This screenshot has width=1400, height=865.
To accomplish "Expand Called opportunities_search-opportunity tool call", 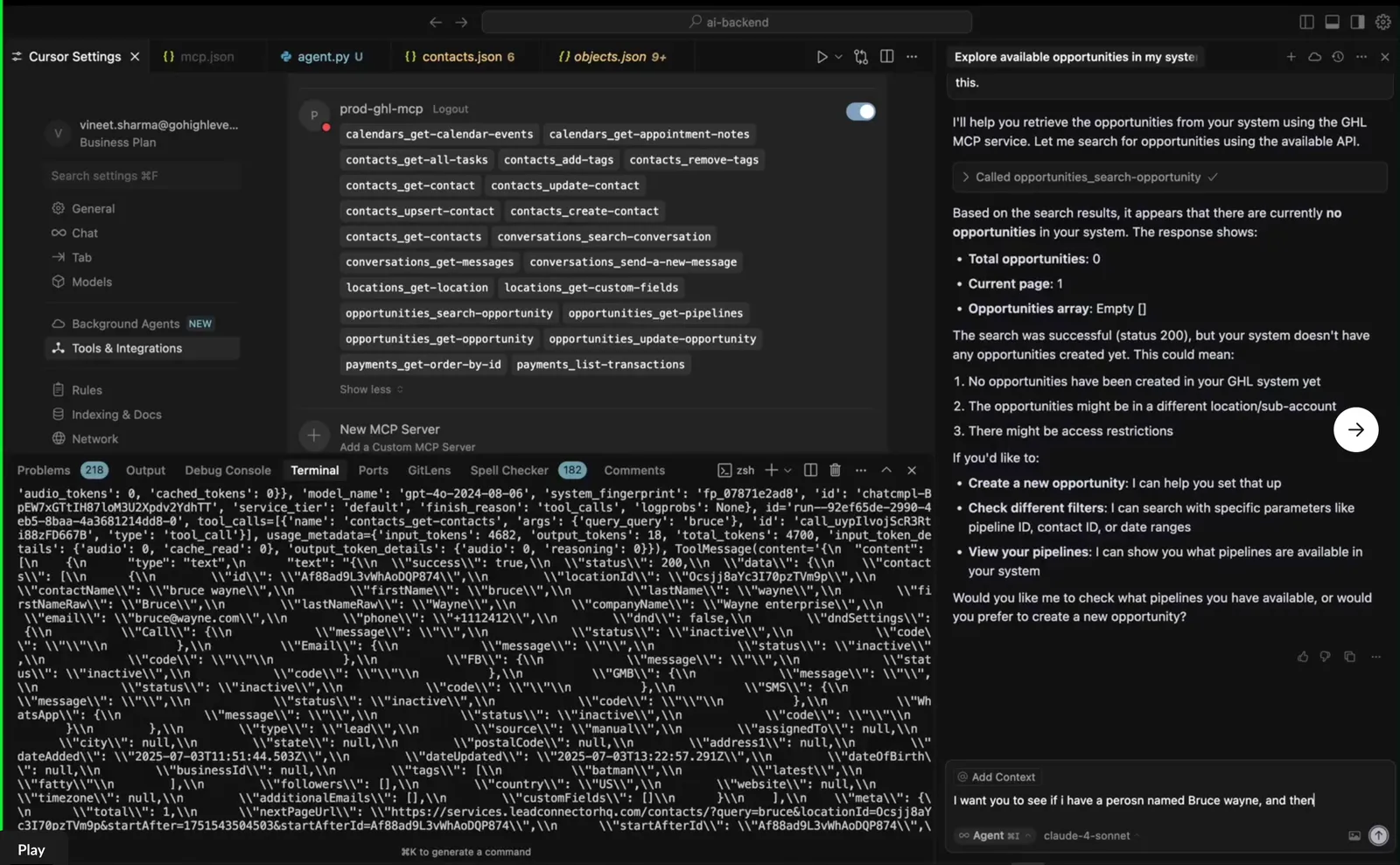I will coord(1169,178).
